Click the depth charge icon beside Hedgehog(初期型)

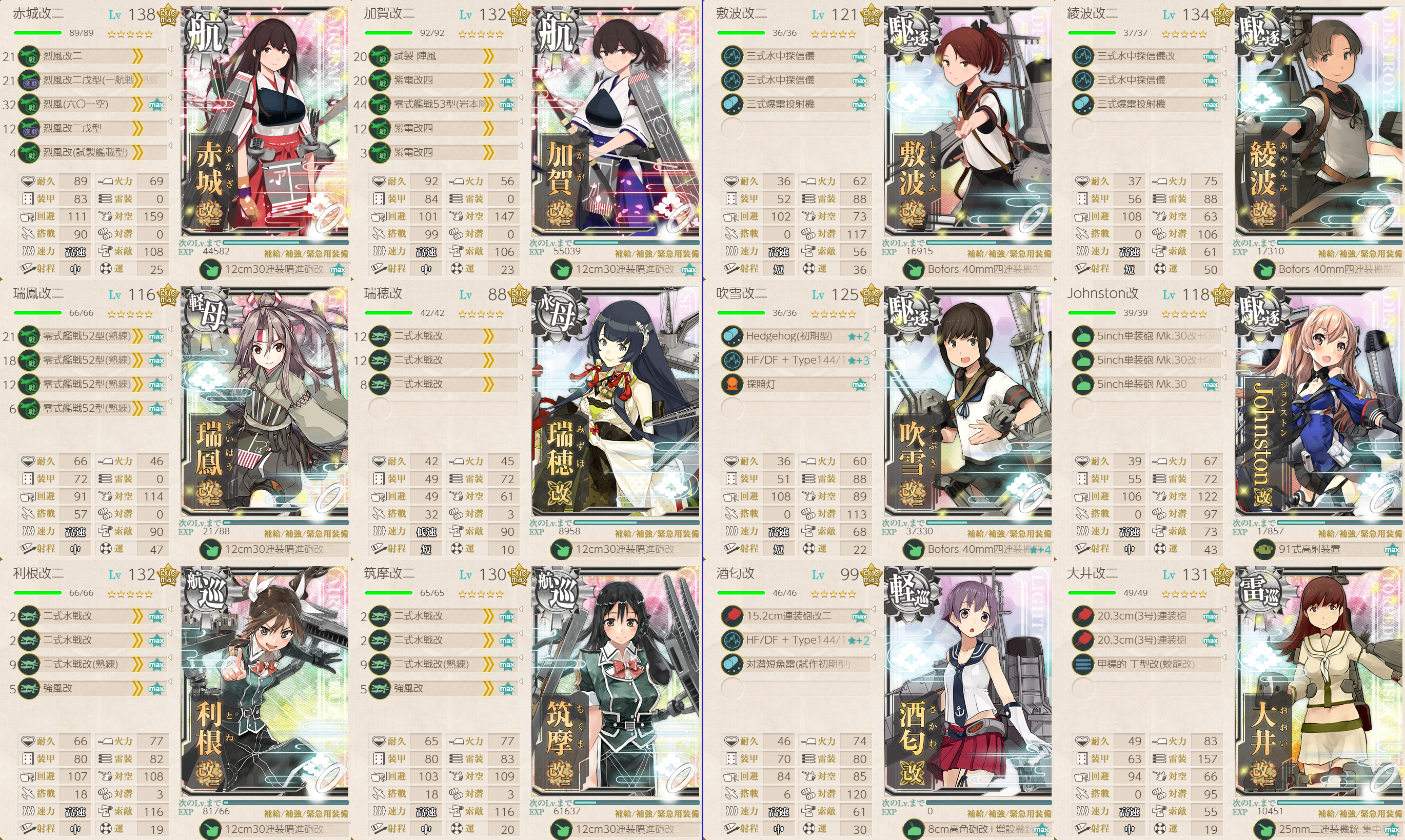tap(732, 336)
